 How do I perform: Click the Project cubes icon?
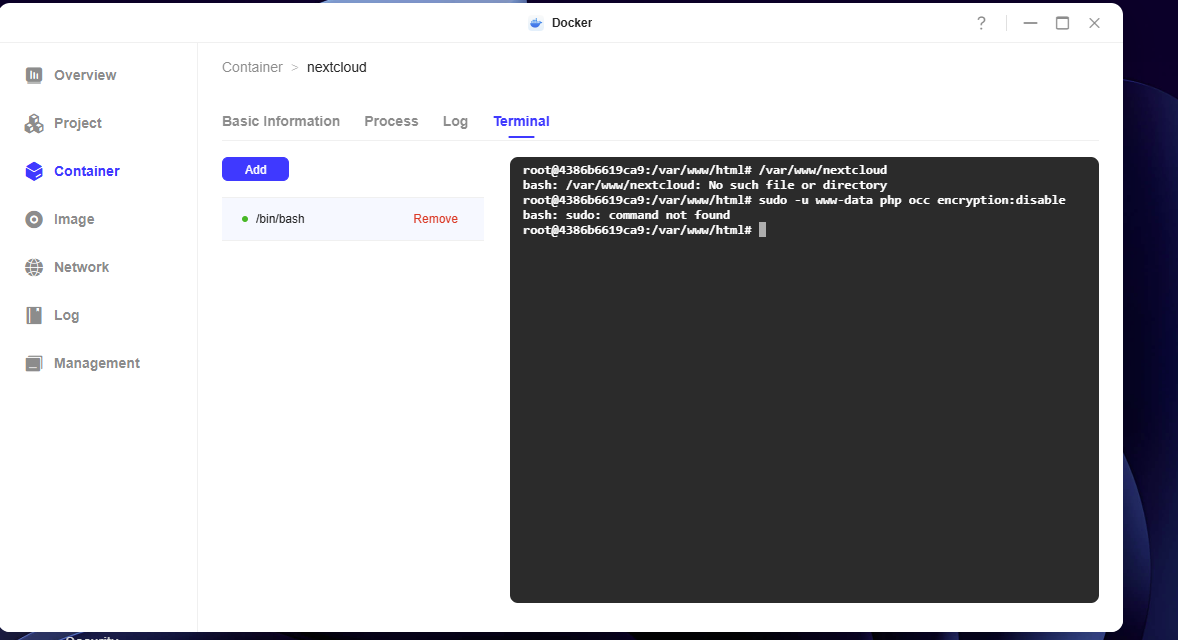pos(34,123)
